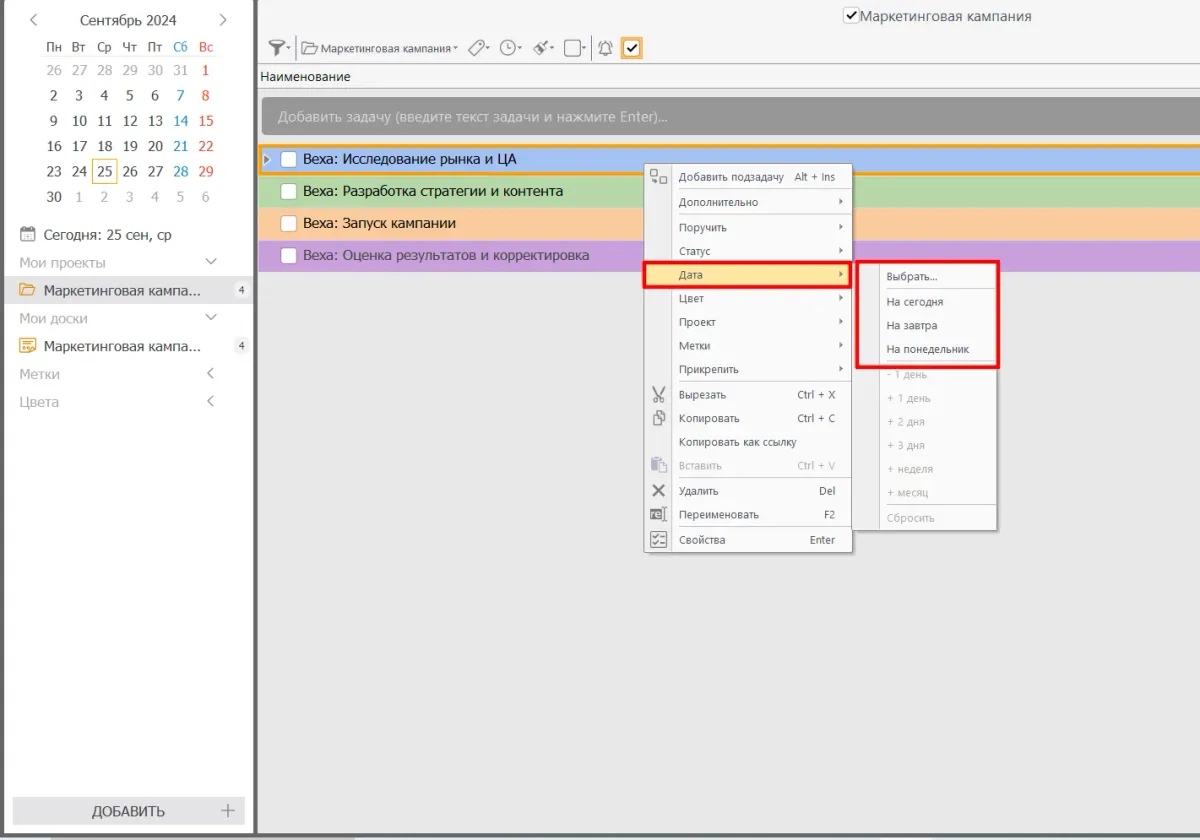This screenshot has height=840, width=1200.
Task: Toggle the orange-highlighted checkmark button in toolbar
Action: 632,48
